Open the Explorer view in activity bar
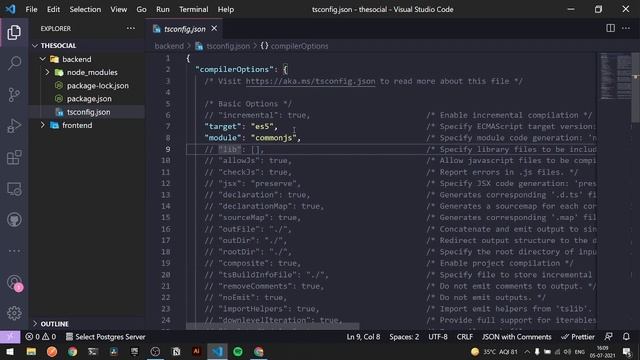This screenshot has height=360, width=640. pyautogui.click(x=14, y=33)
